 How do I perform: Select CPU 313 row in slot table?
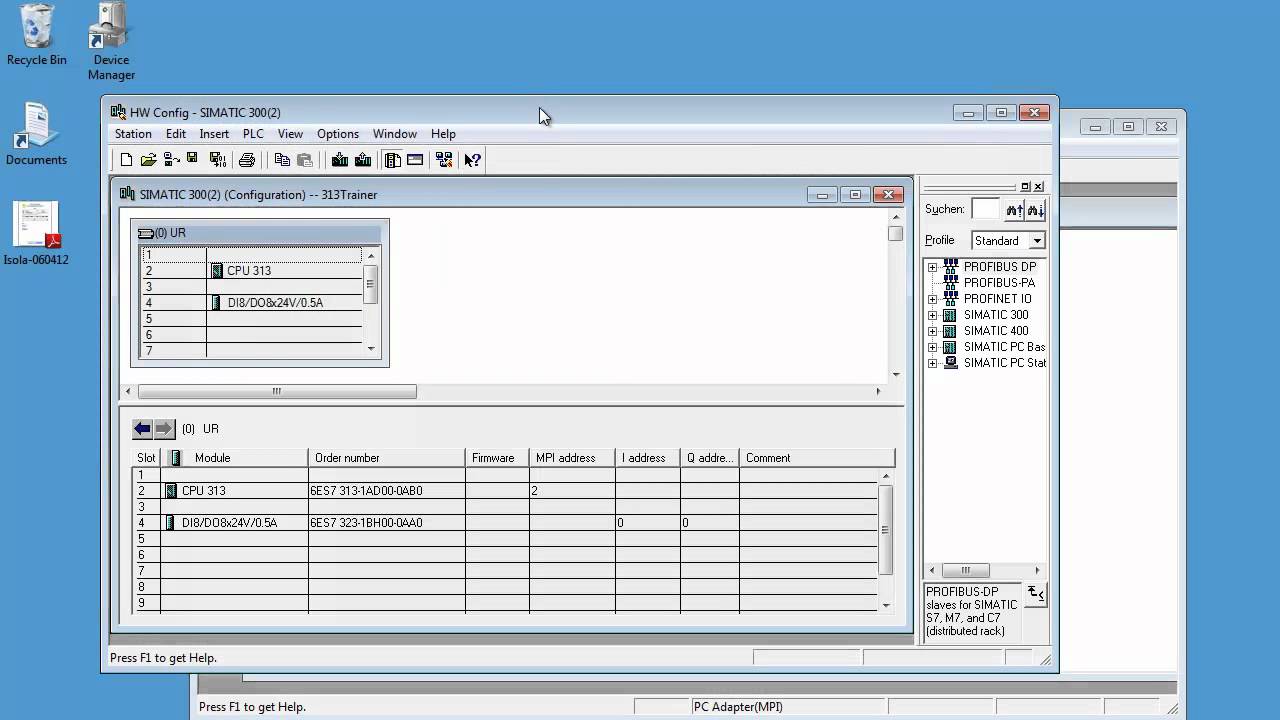(505, 491)
